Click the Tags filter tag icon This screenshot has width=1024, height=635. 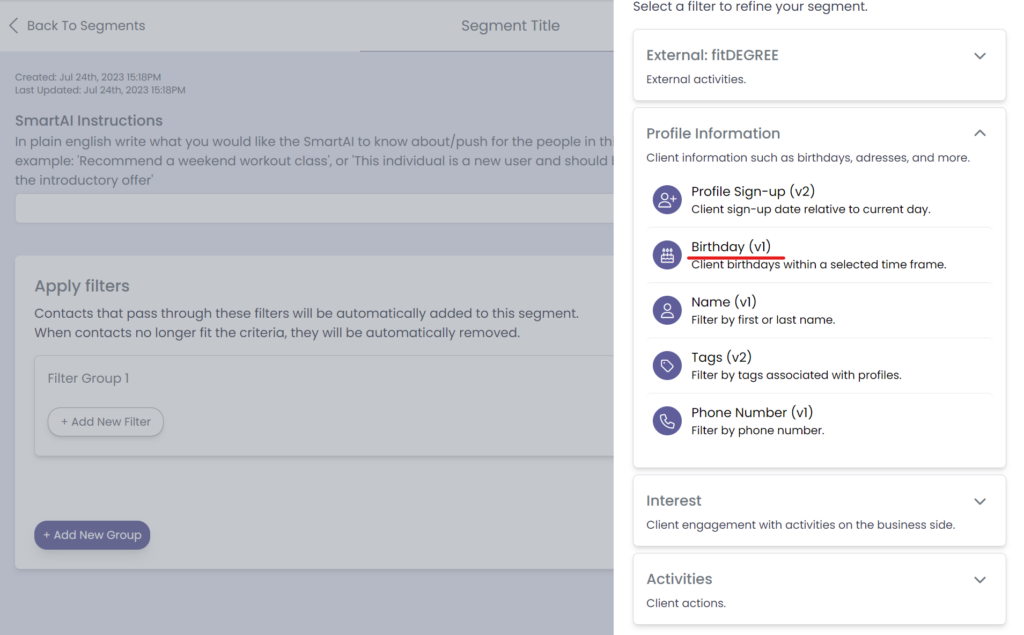tap(667, 366)
